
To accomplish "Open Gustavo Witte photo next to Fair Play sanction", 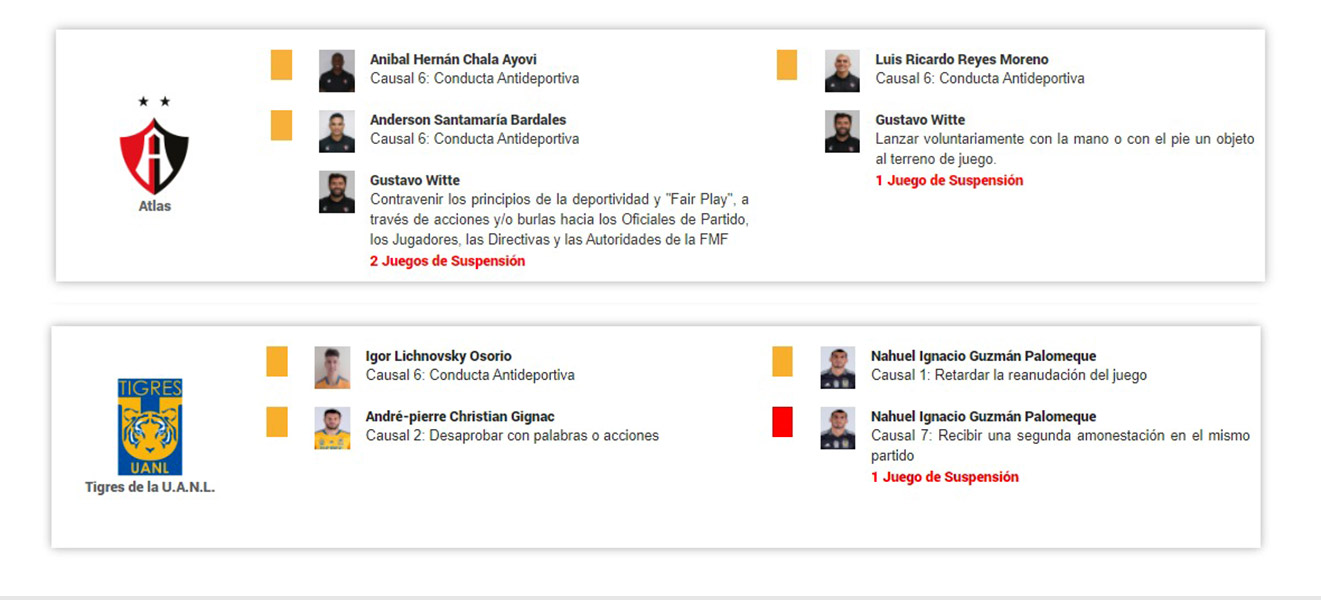I will (337, 192).
